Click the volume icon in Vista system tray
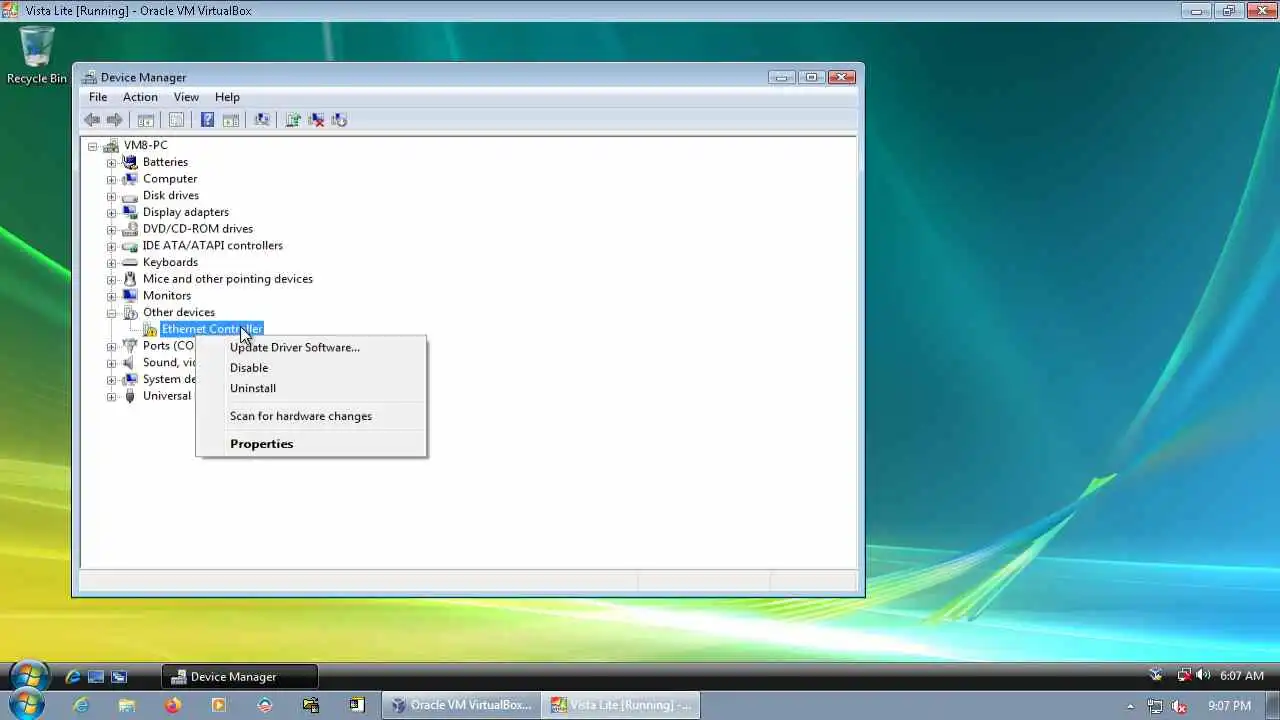This screenshot has width=1280, height=720. (1203, 676)
